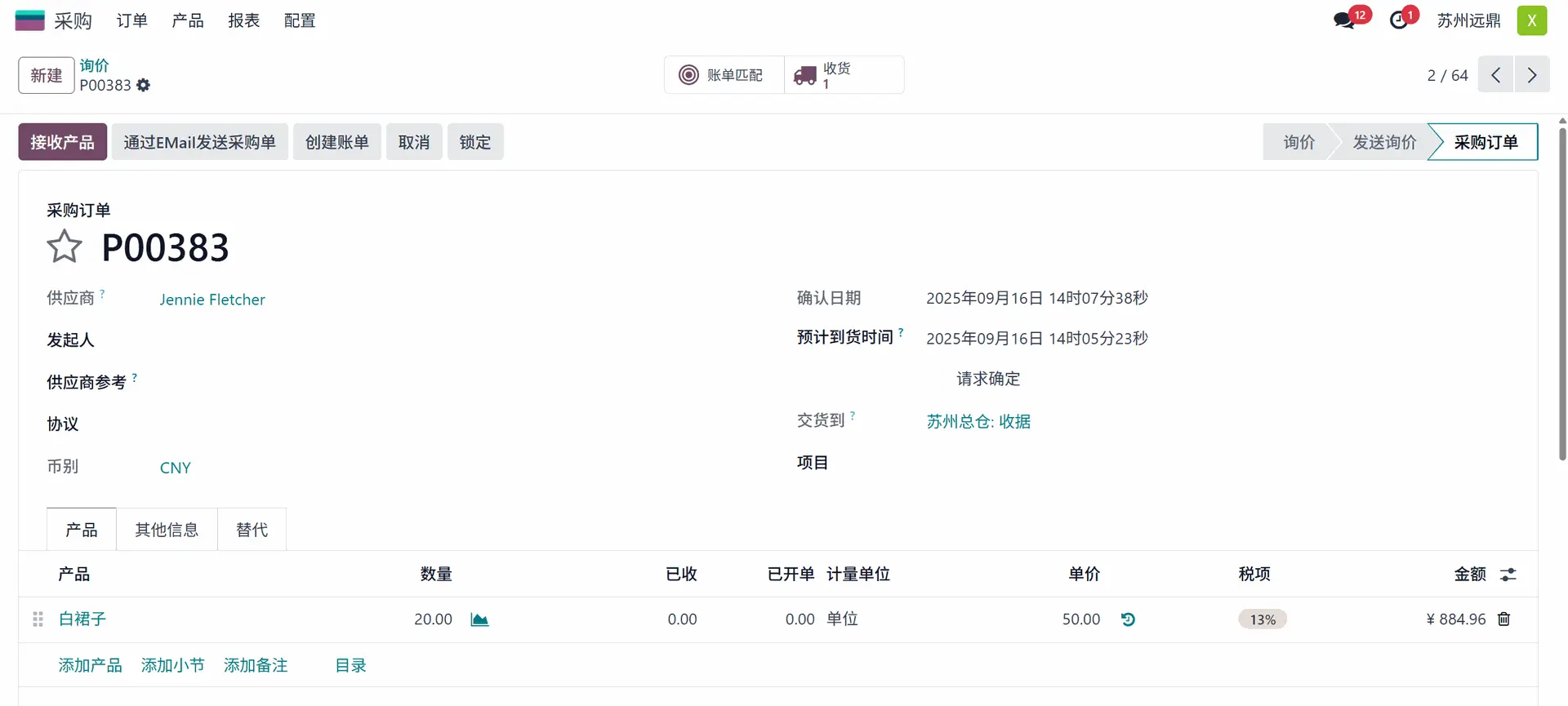Screen dimensions: 1568x706
Task: Click the unit price history reset icon
Action: [x=1128, y=620]
